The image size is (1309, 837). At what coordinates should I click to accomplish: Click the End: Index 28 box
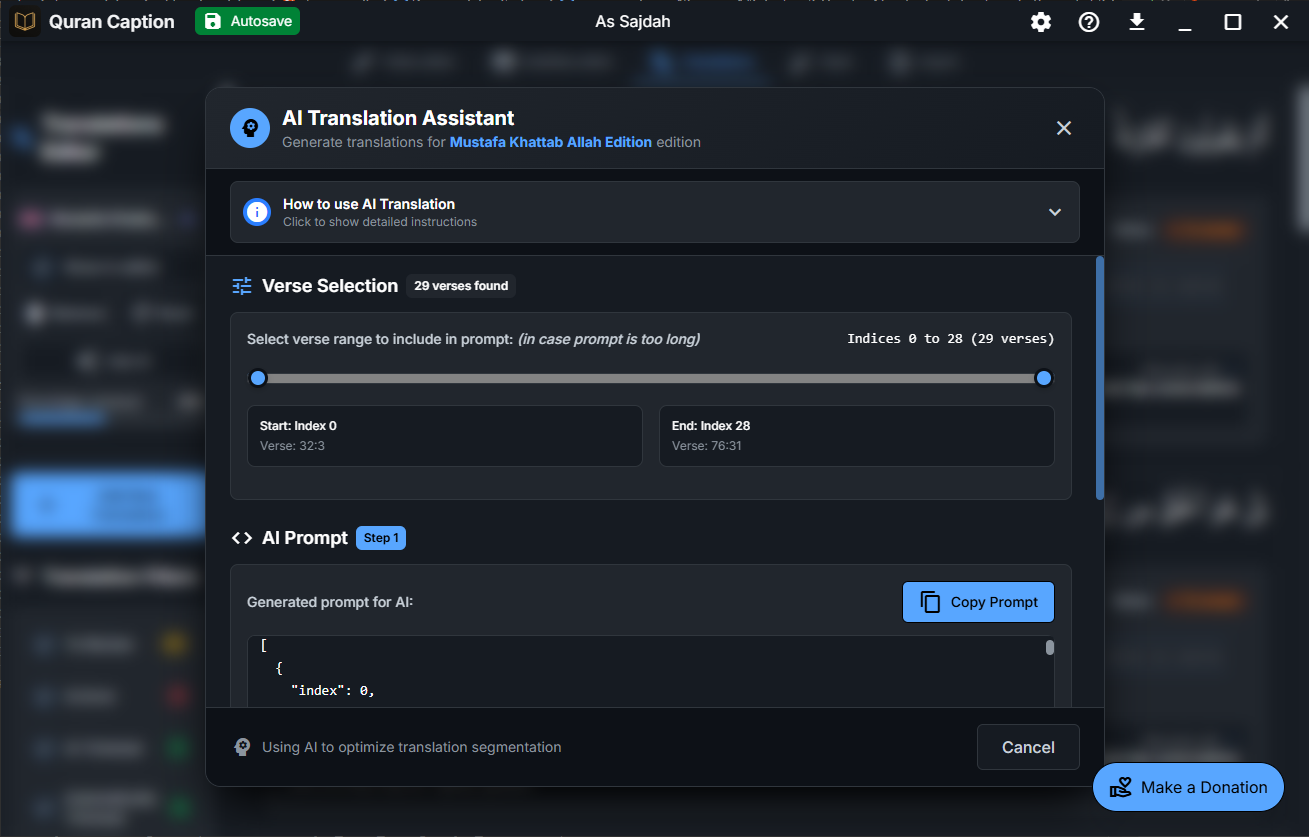857,436
